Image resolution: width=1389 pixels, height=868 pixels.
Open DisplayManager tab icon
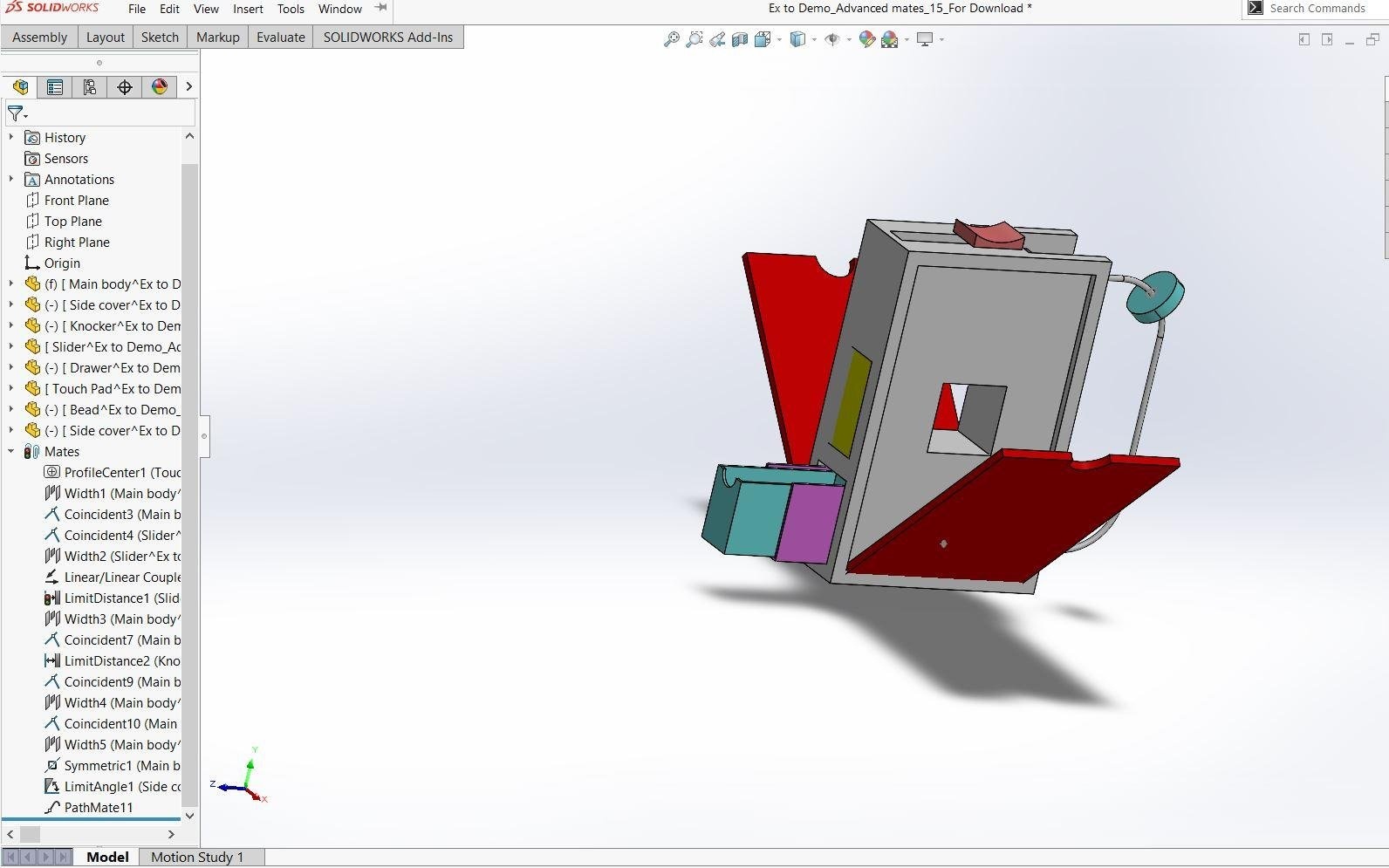[160, 86]
